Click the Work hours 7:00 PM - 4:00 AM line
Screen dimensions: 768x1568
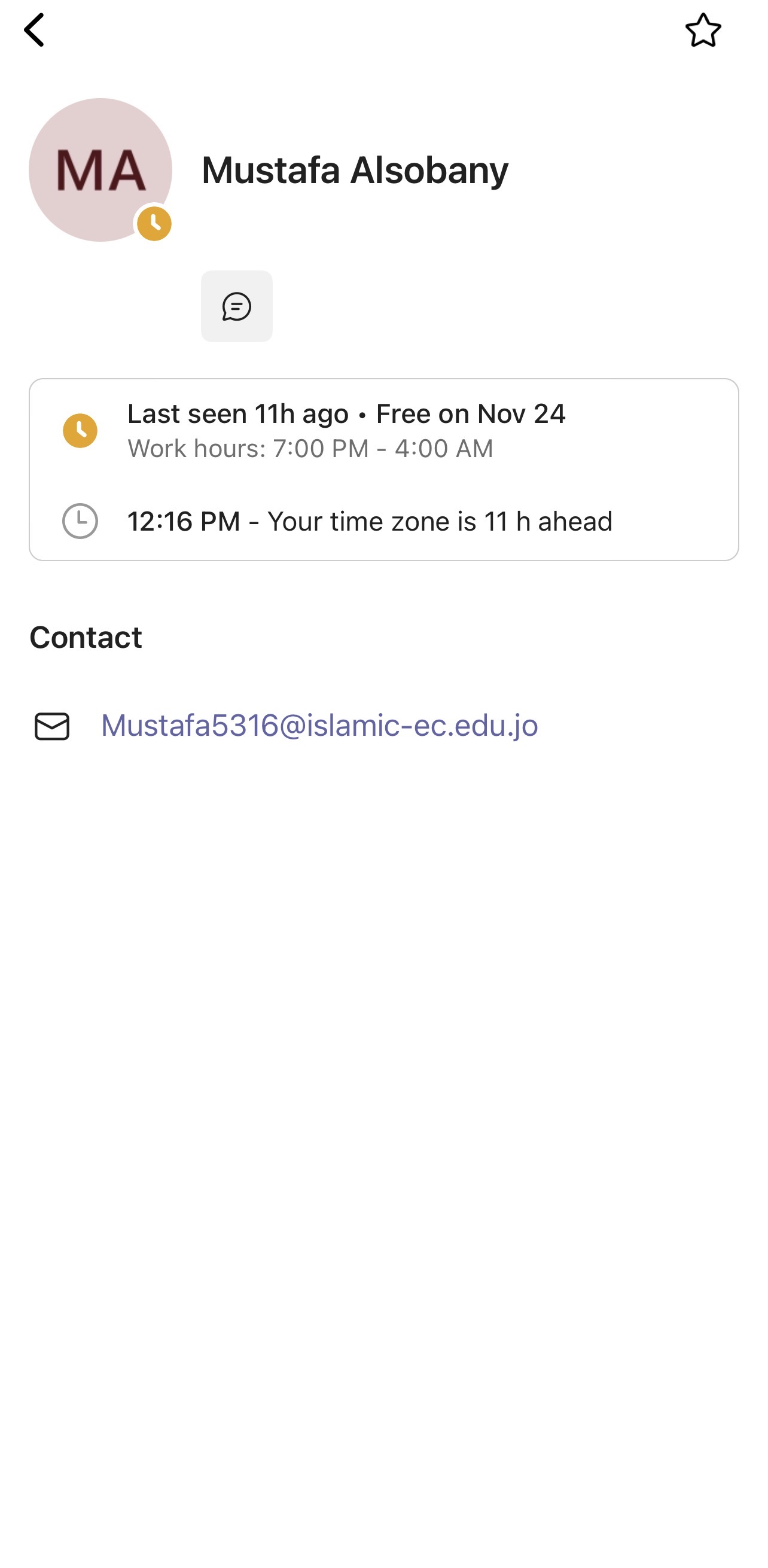click(310, 449)
